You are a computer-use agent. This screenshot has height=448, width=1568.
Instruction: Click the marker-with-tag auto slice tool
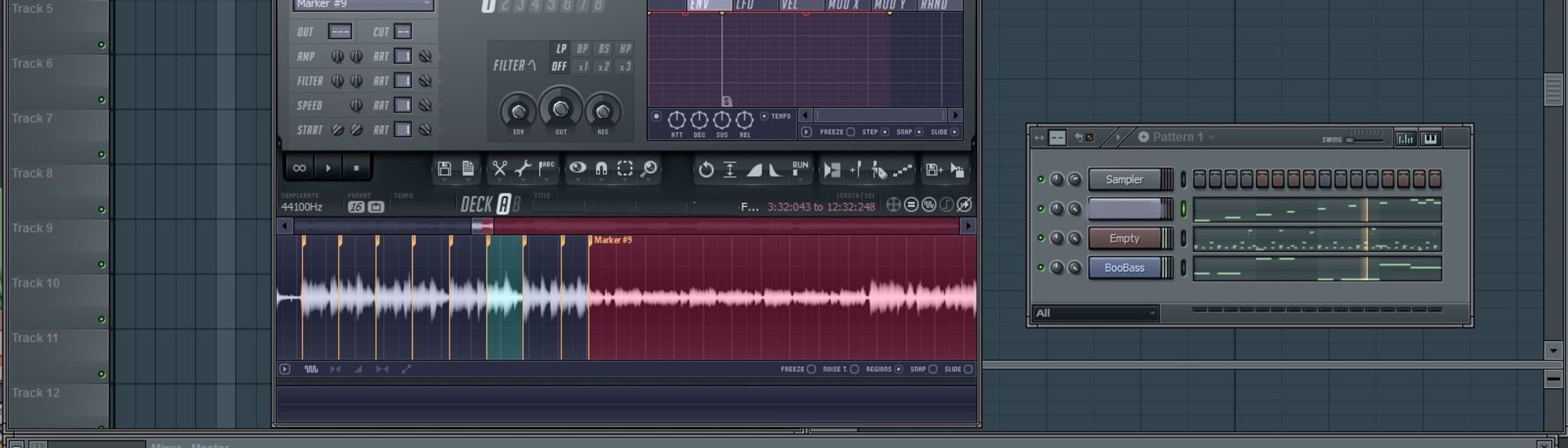click(878, 170)
